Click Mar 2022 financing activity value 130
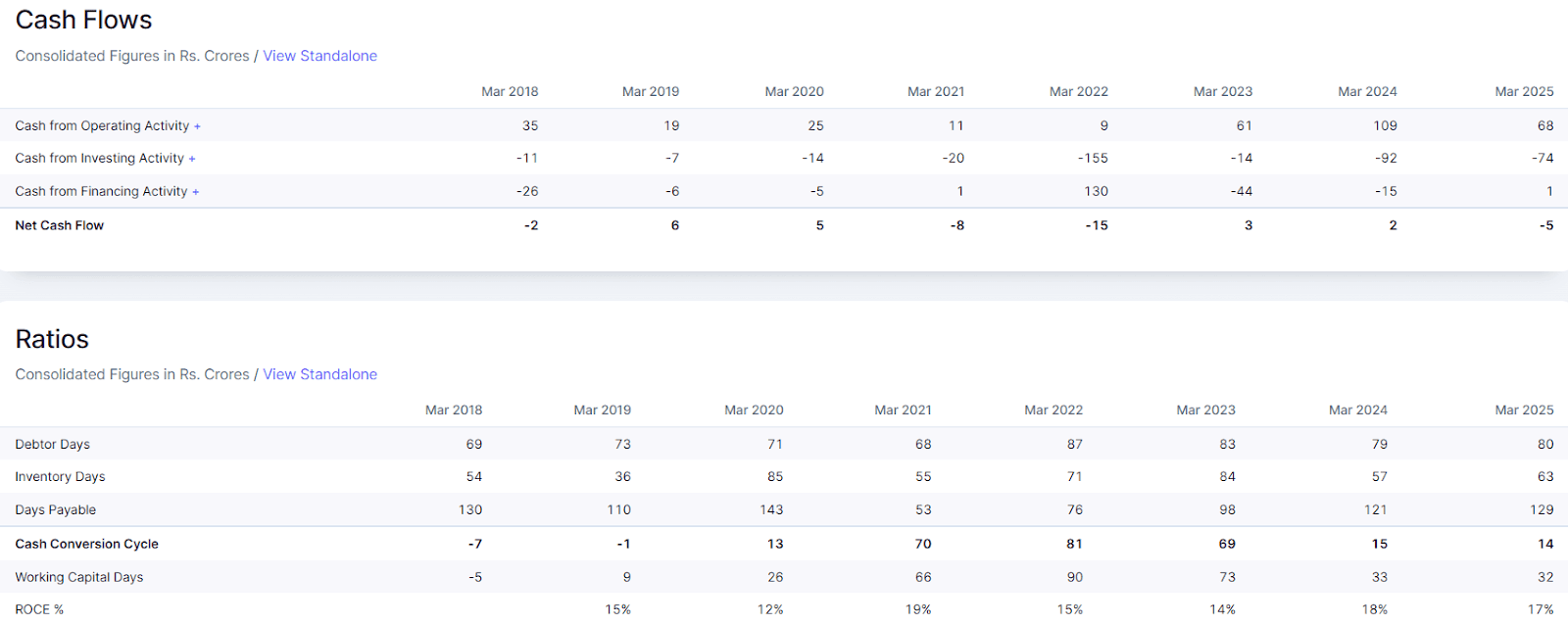Viewport: 1568px width, 625px height. click(1097, 192)
